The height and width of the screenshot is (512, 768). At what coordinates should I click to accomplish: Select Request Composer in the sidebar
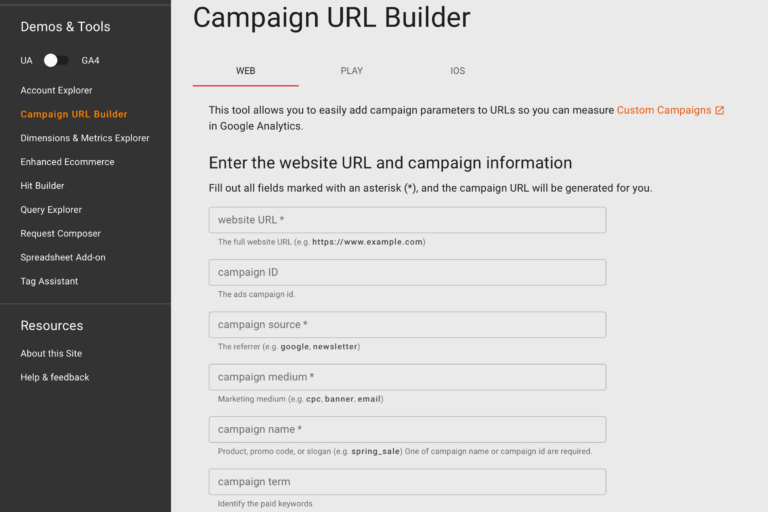60,234
